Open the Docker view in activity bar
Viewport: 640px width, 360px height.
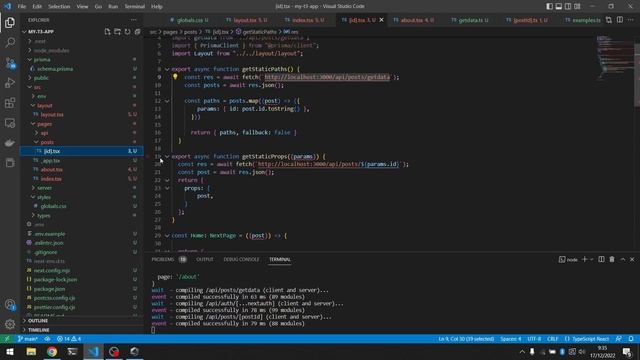(x=10, y=143)
